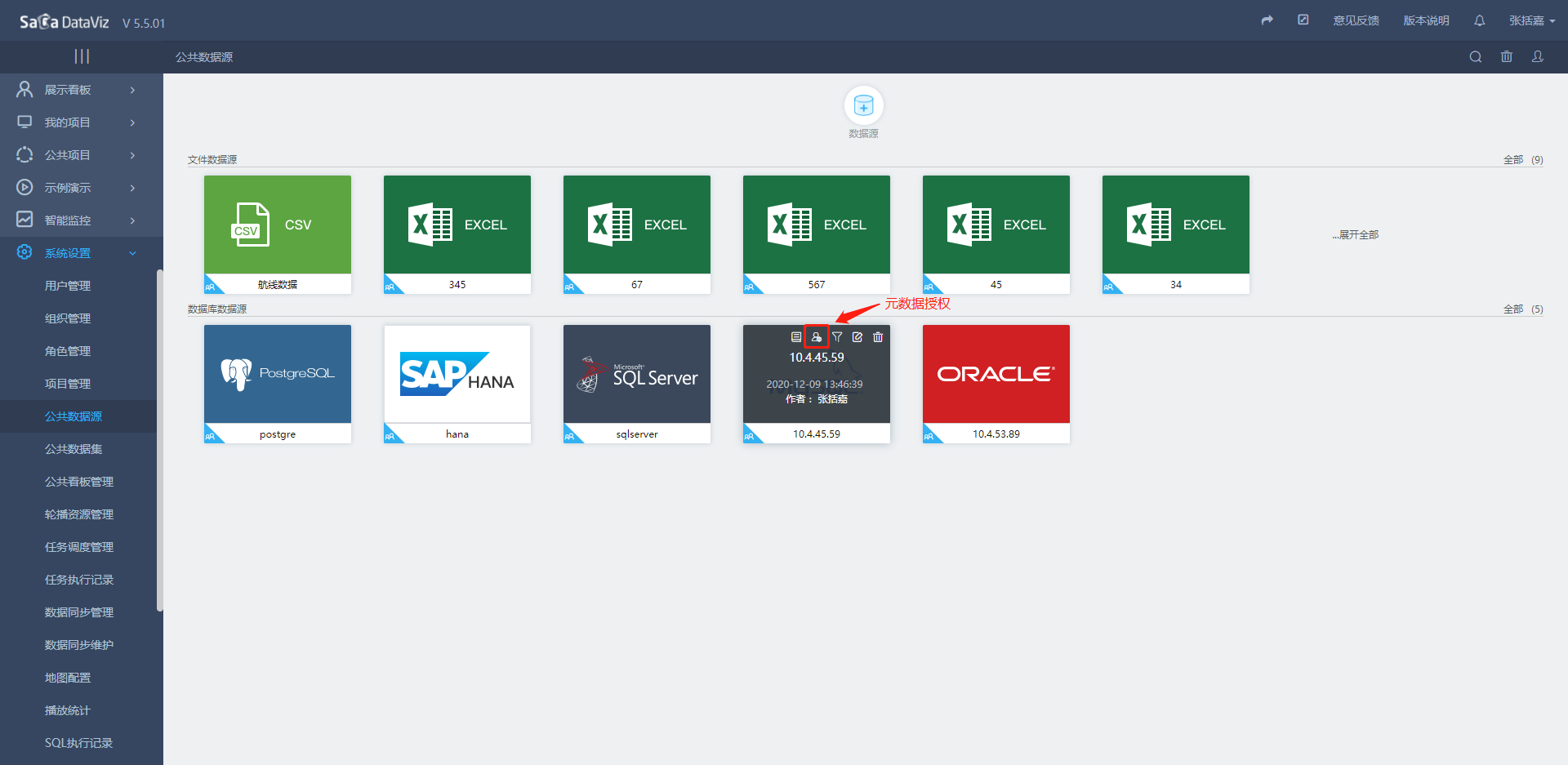Open 地图配置 in the sidebar
The height and width of the screenshot is (765, 1568).
coord(68,678)
